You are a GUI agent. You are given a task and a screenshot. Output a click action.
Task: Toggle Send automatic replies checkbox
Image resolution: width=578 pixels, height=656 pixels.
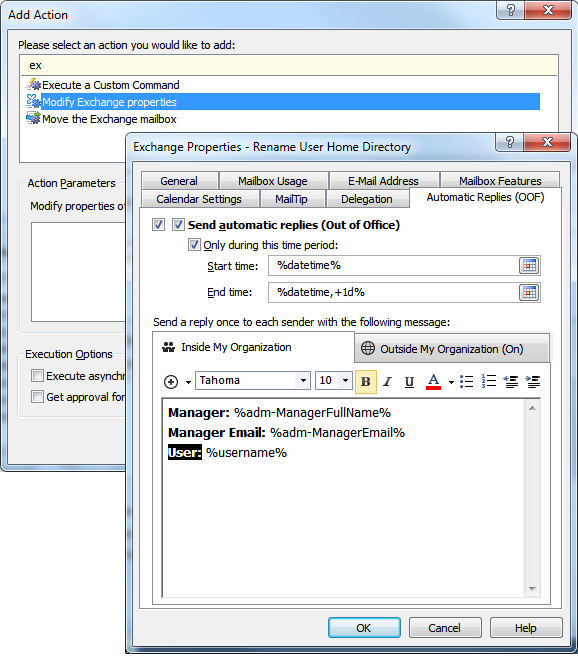pyautogui.click(x=178, y=225)
